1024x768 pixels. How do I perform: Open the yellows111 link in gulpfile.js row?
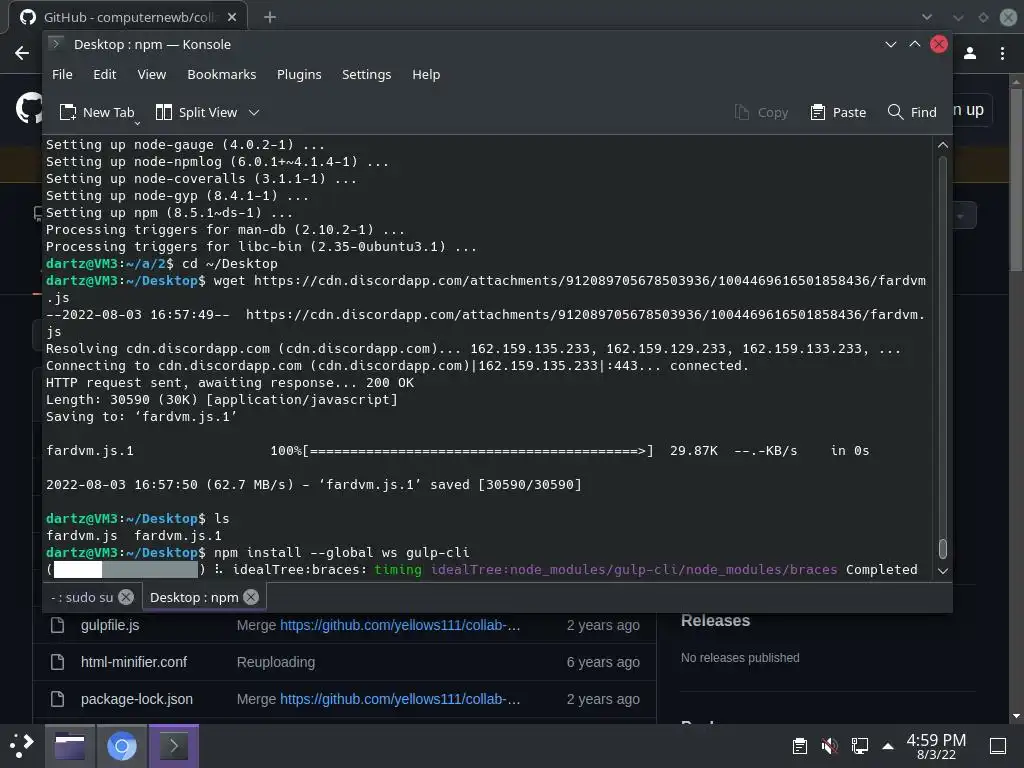point(400,625)
